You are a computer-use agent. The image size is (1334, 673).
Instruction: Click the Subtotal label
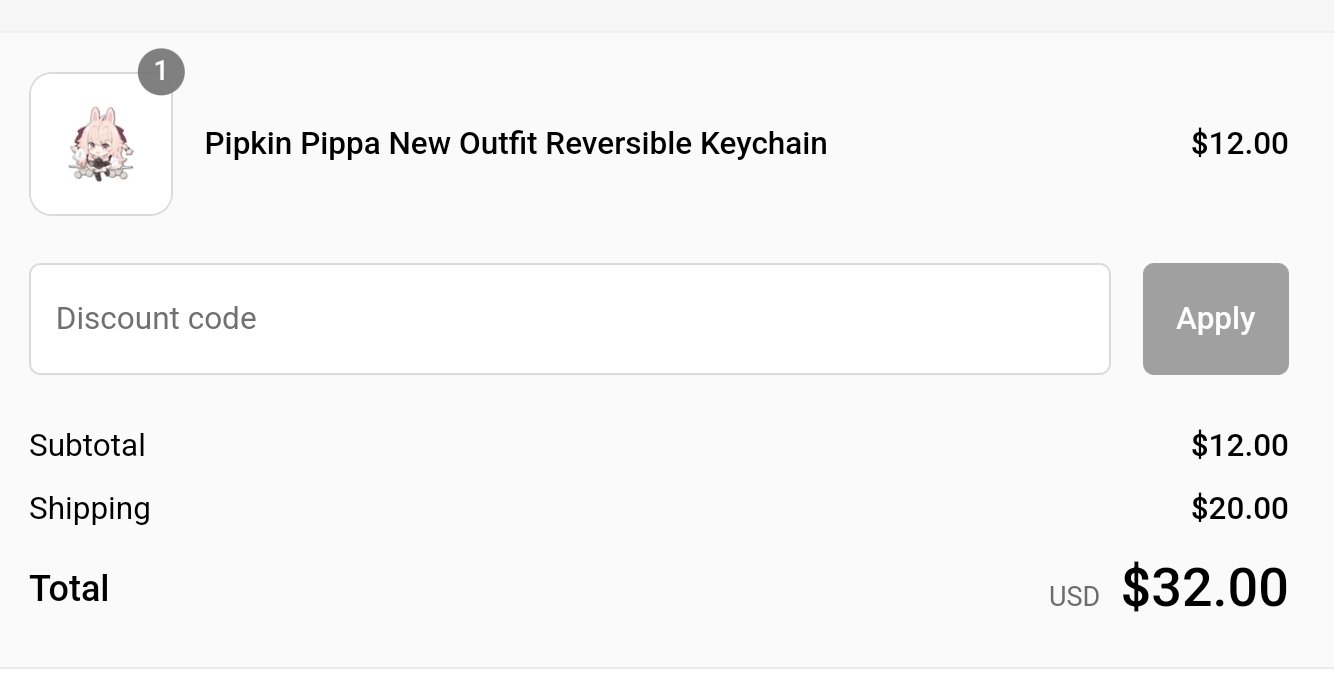pos(87,445)
